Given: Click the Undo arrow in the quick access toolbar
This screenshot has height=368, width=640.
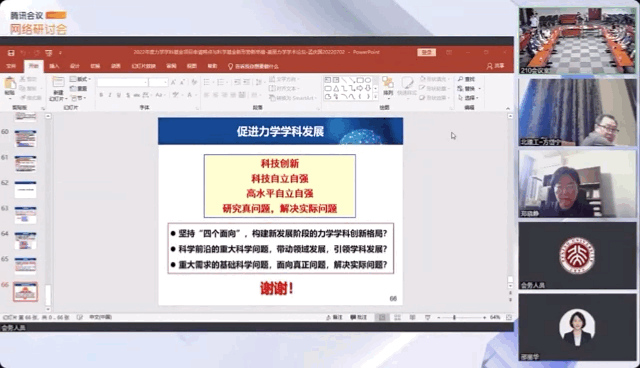Looking at the screenshot, I should [x=23, y=53].
